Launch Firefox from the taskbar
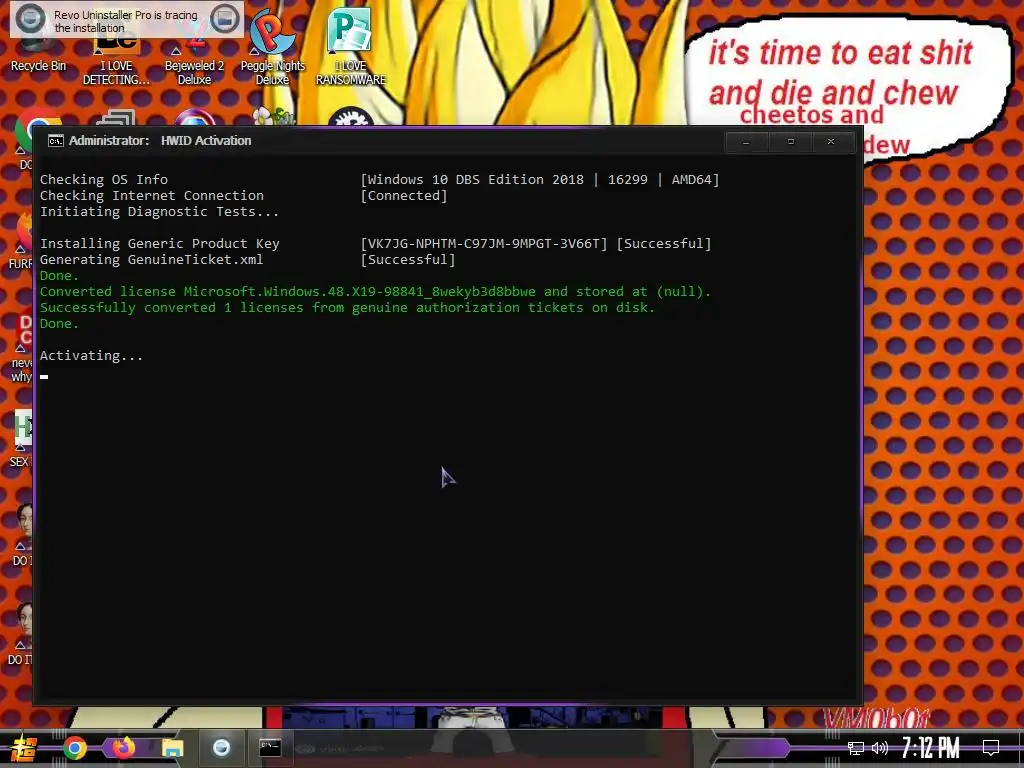 [123, 747]
